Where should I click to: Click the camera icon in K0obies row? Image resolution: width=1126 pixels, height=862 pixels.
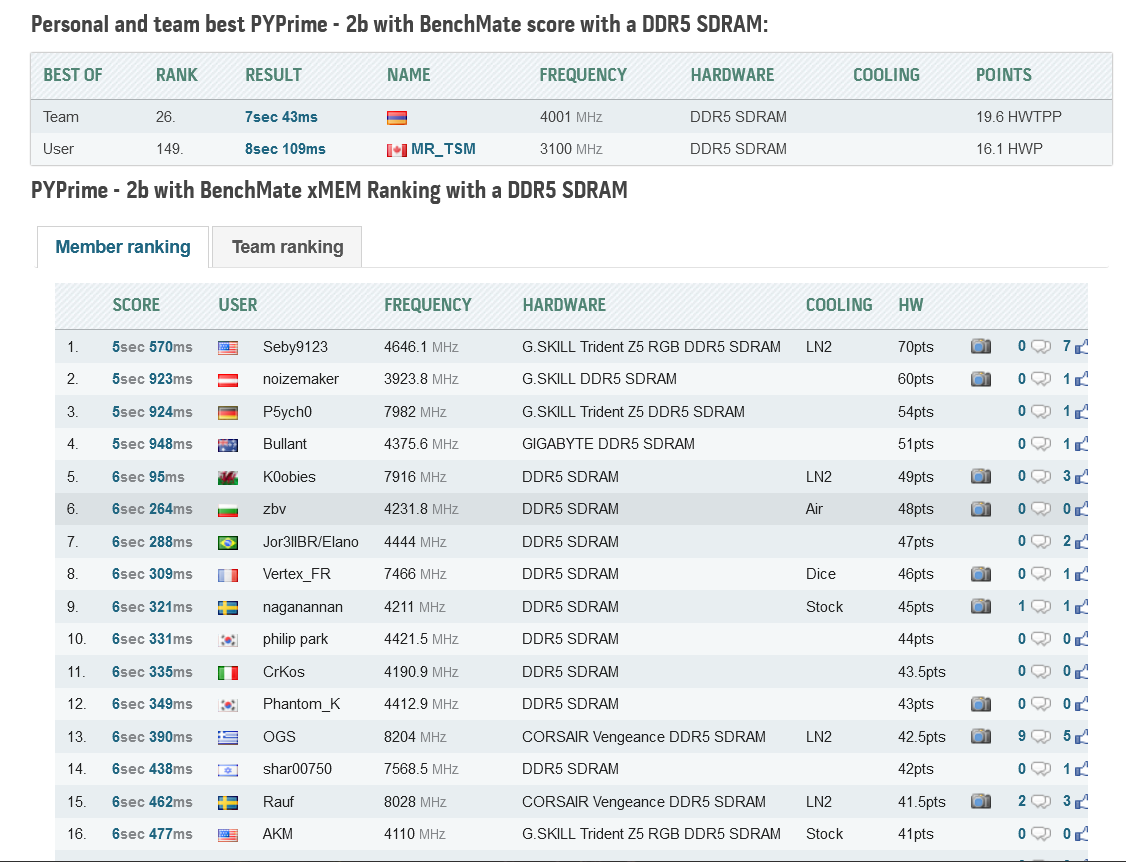(x=980, y=477)
